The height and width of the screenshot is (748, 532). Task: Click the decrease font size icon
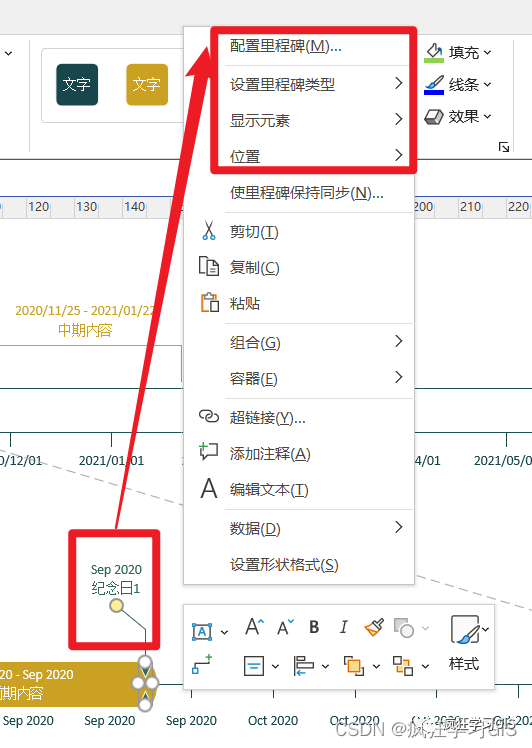click(x=285, y=627)
